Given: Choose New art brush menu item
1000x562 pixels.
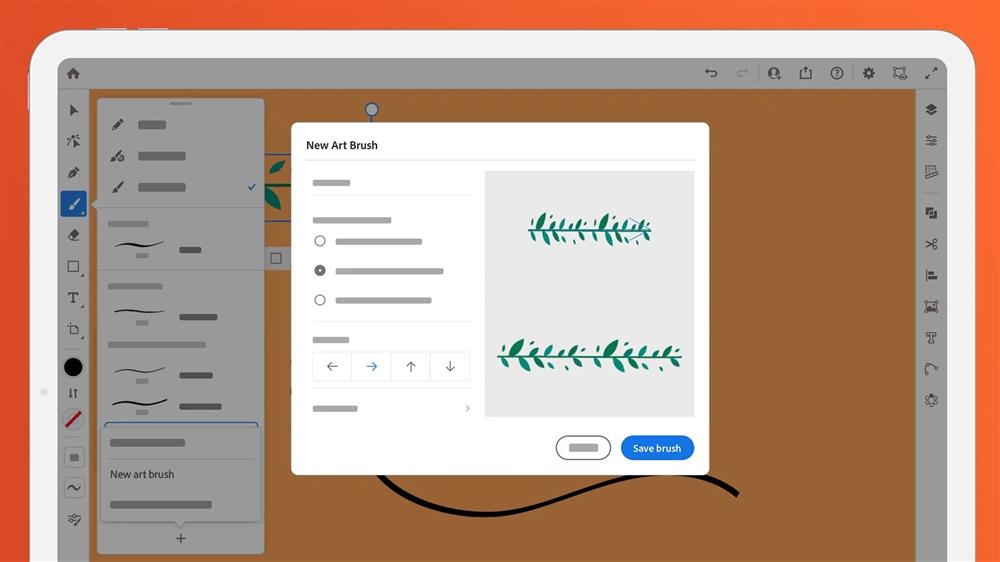Looking at the screenshot, I should coord(142,475).
